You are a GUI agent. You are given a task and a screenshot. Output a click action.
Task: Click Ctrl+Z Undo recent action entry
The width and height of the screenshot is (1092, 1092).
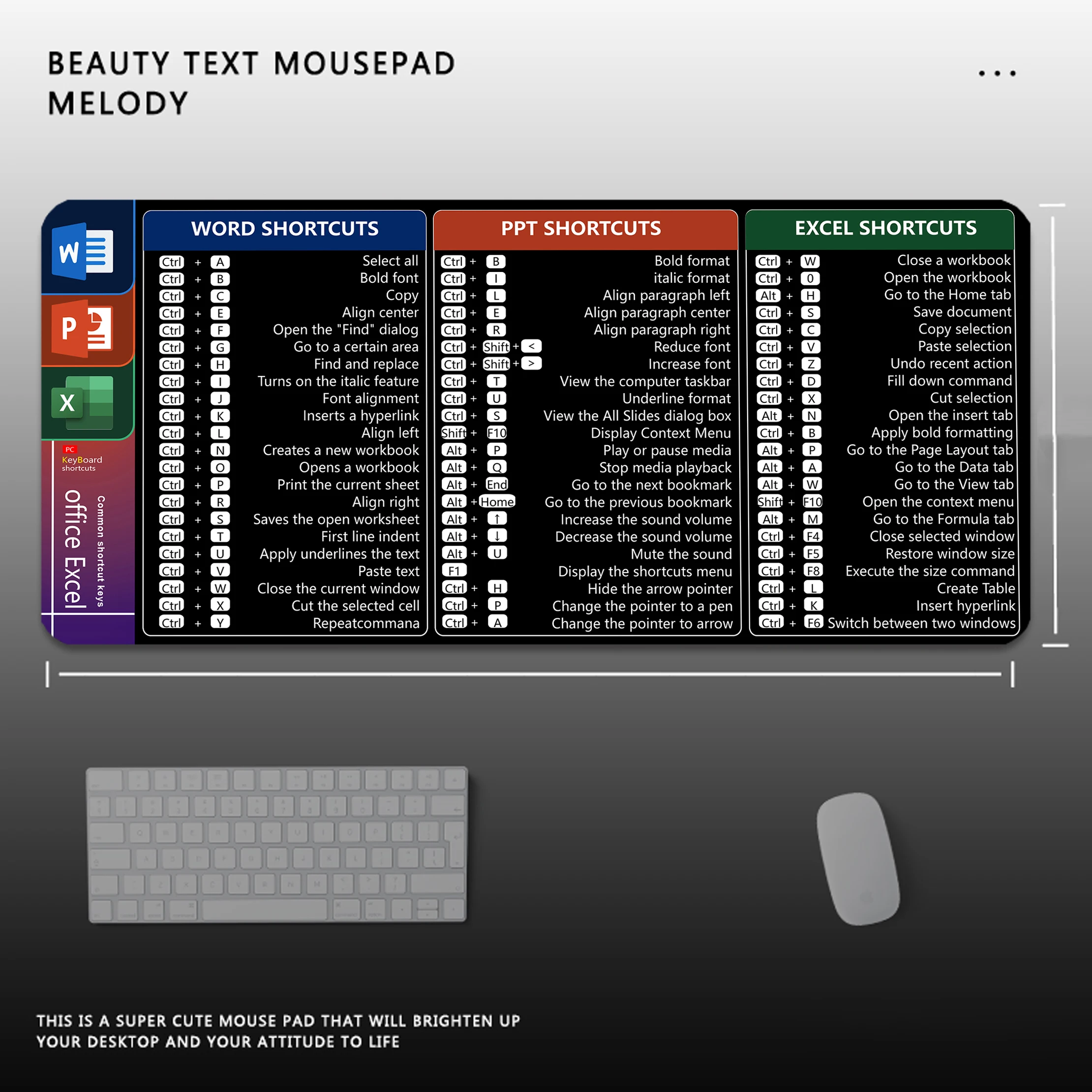pos(890,365)
